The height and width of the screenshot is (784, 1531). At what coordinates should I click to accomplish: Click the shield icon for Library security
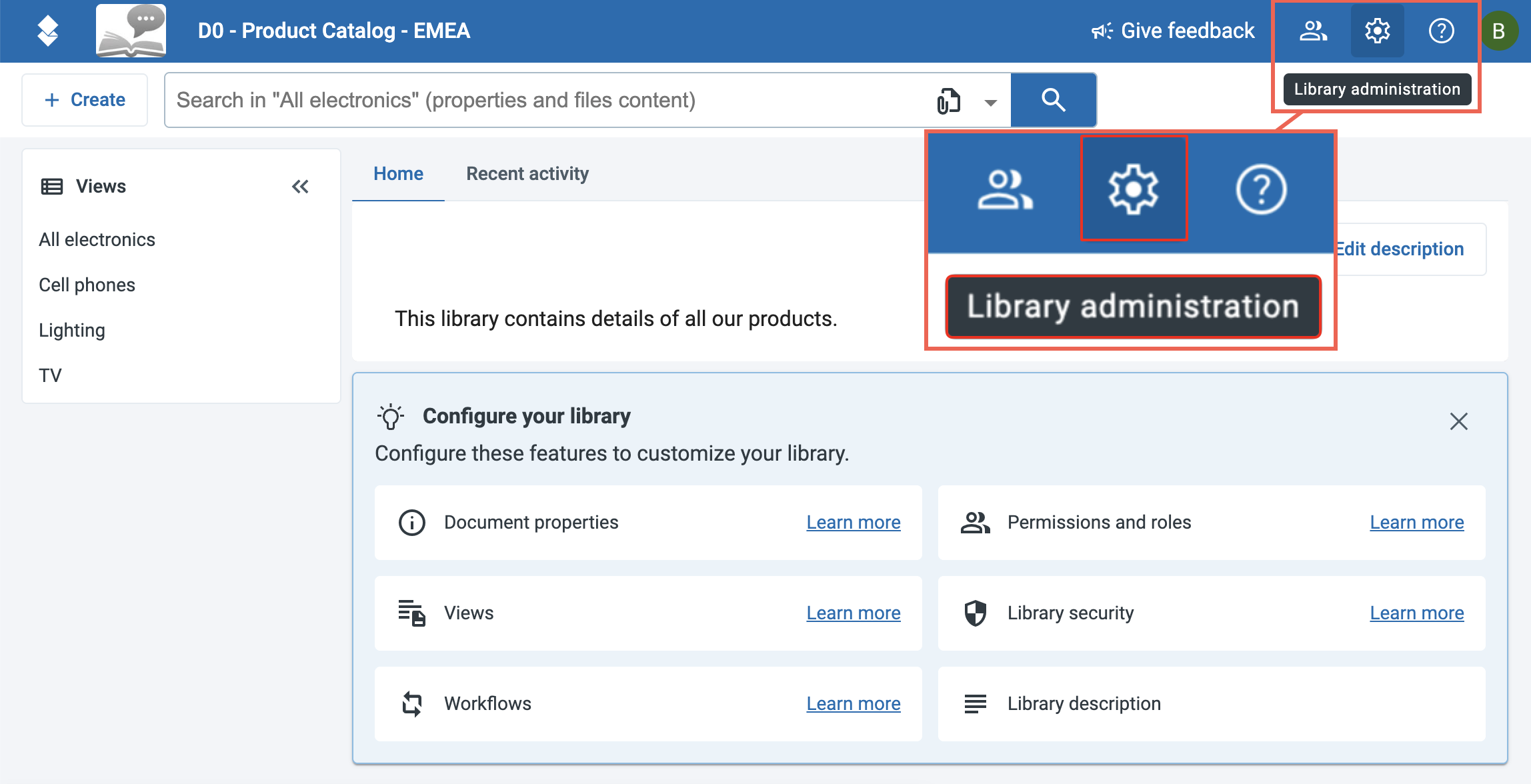[975, 613]
